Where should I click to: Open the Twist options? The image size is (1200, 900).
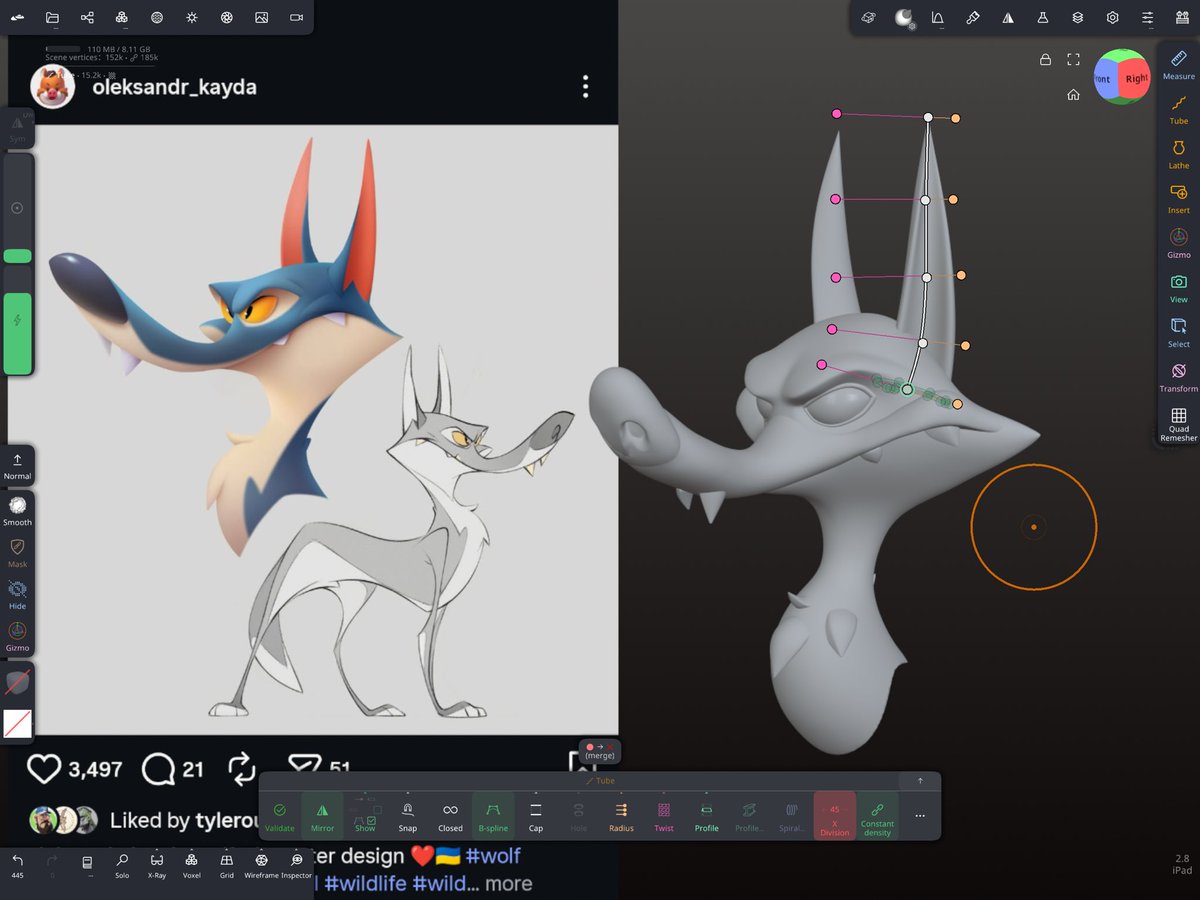664,815
